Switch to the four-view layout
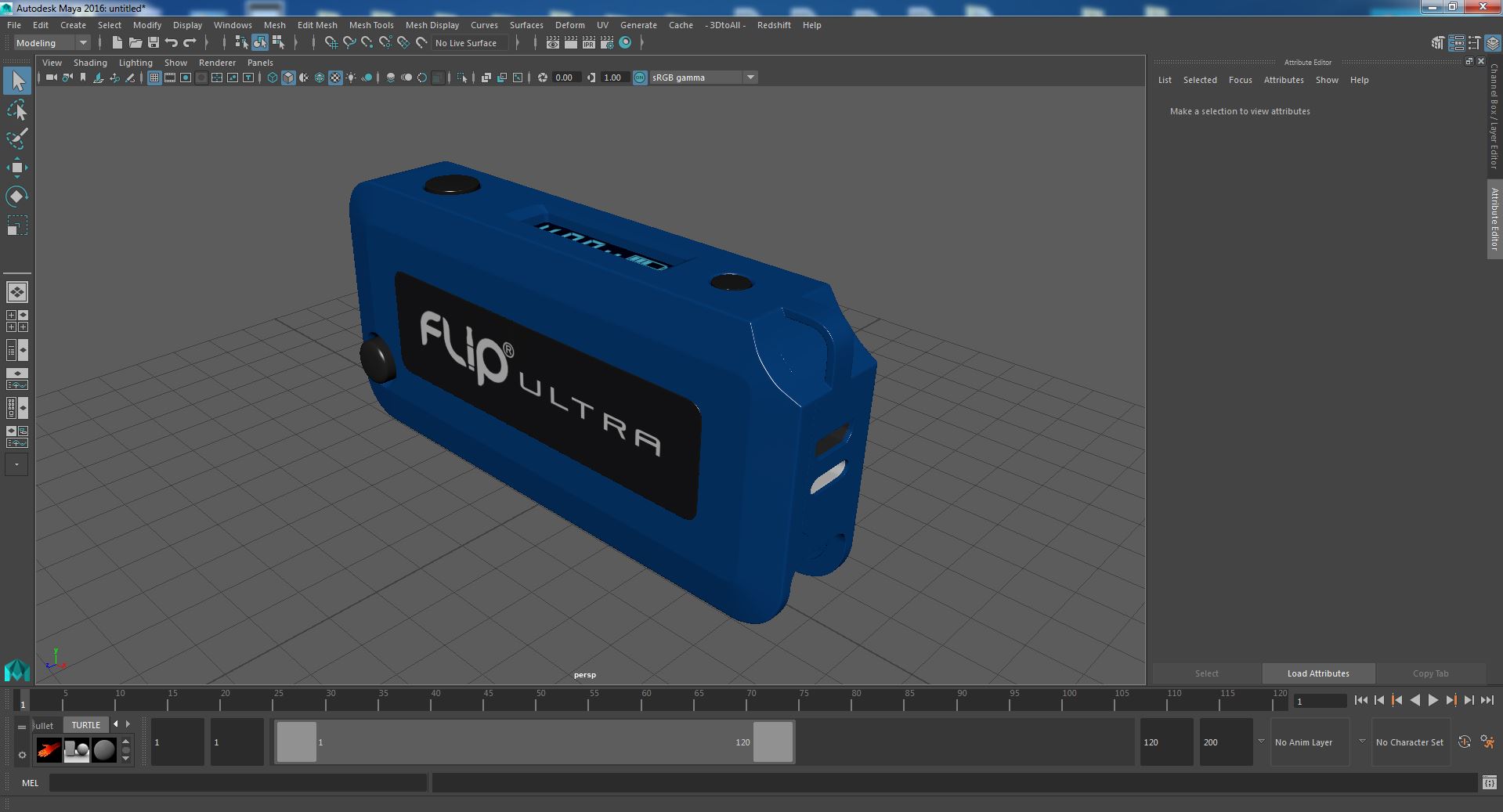The image size is (1503, 812). pyautogui.click(x=17, y=321)
